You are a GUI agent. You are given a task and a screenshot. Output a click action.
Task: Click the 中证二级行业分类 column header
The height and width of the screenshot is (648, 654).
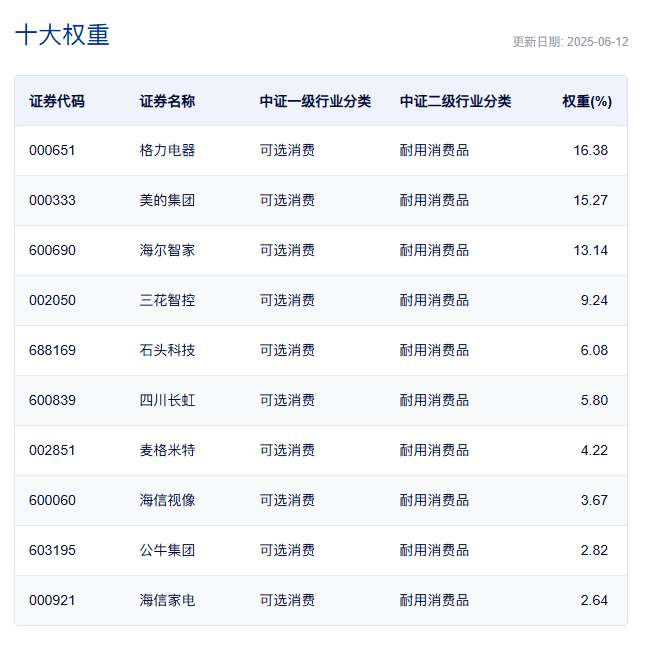[x=455, y=101]
